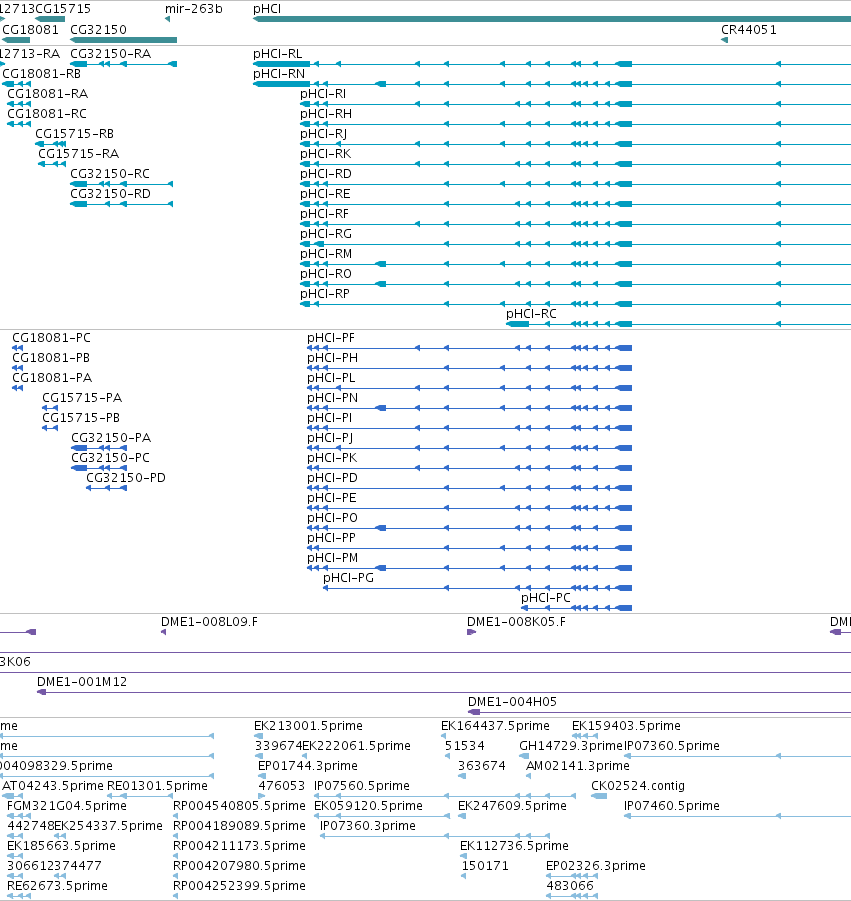Open CDS label pHCl-PP
The height and width of the screenshot is (901, 851).
pos(331,538)
